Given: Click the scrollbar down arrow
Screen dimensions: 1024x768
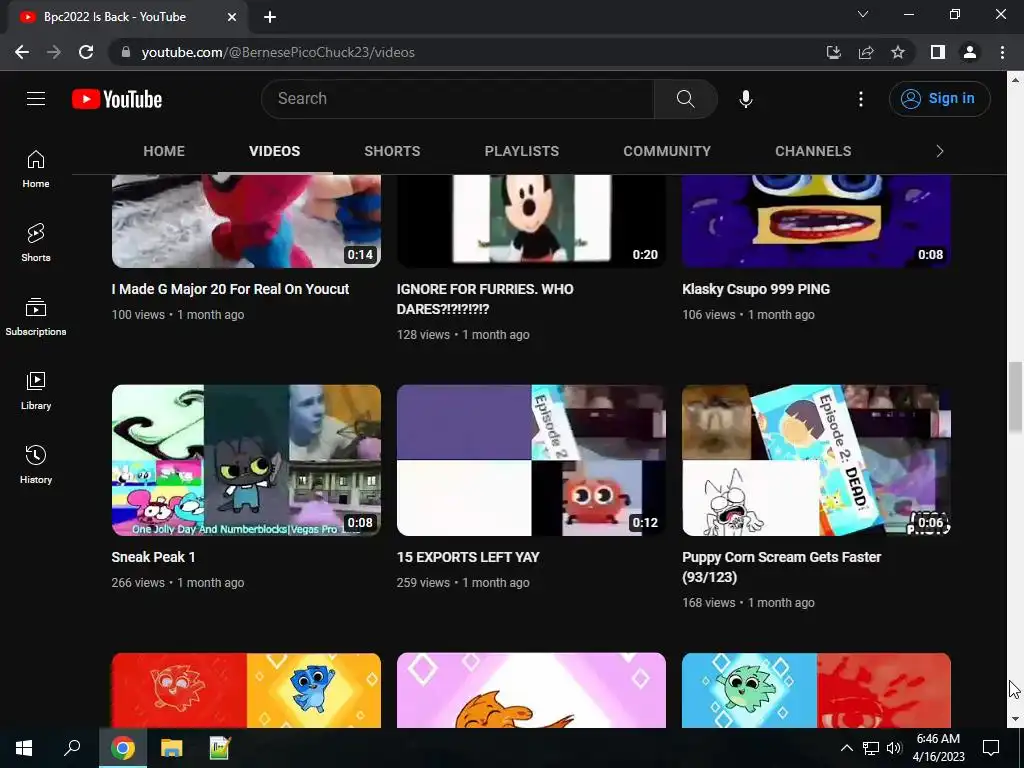Looking at the screenshot, I should coord(1015,719).
